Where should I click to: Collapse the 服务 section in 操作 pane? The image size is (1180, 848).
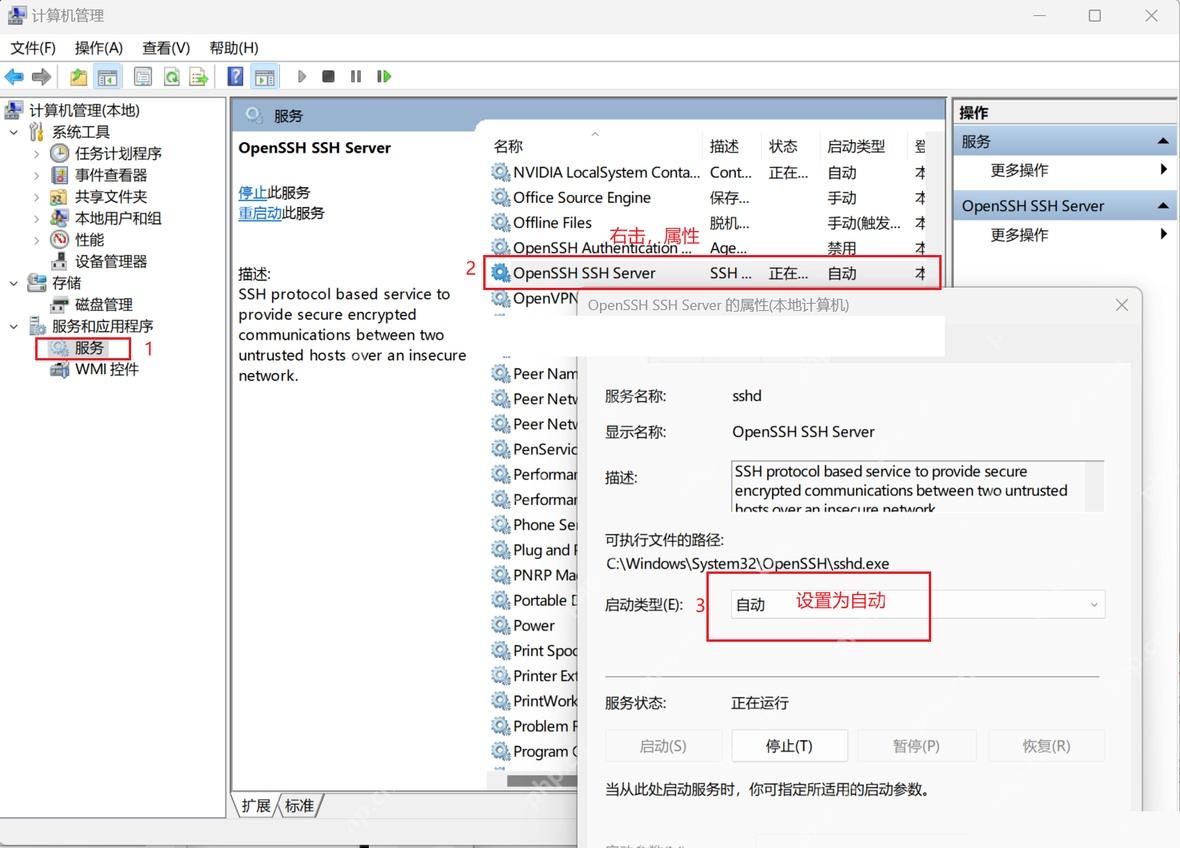1162,141
